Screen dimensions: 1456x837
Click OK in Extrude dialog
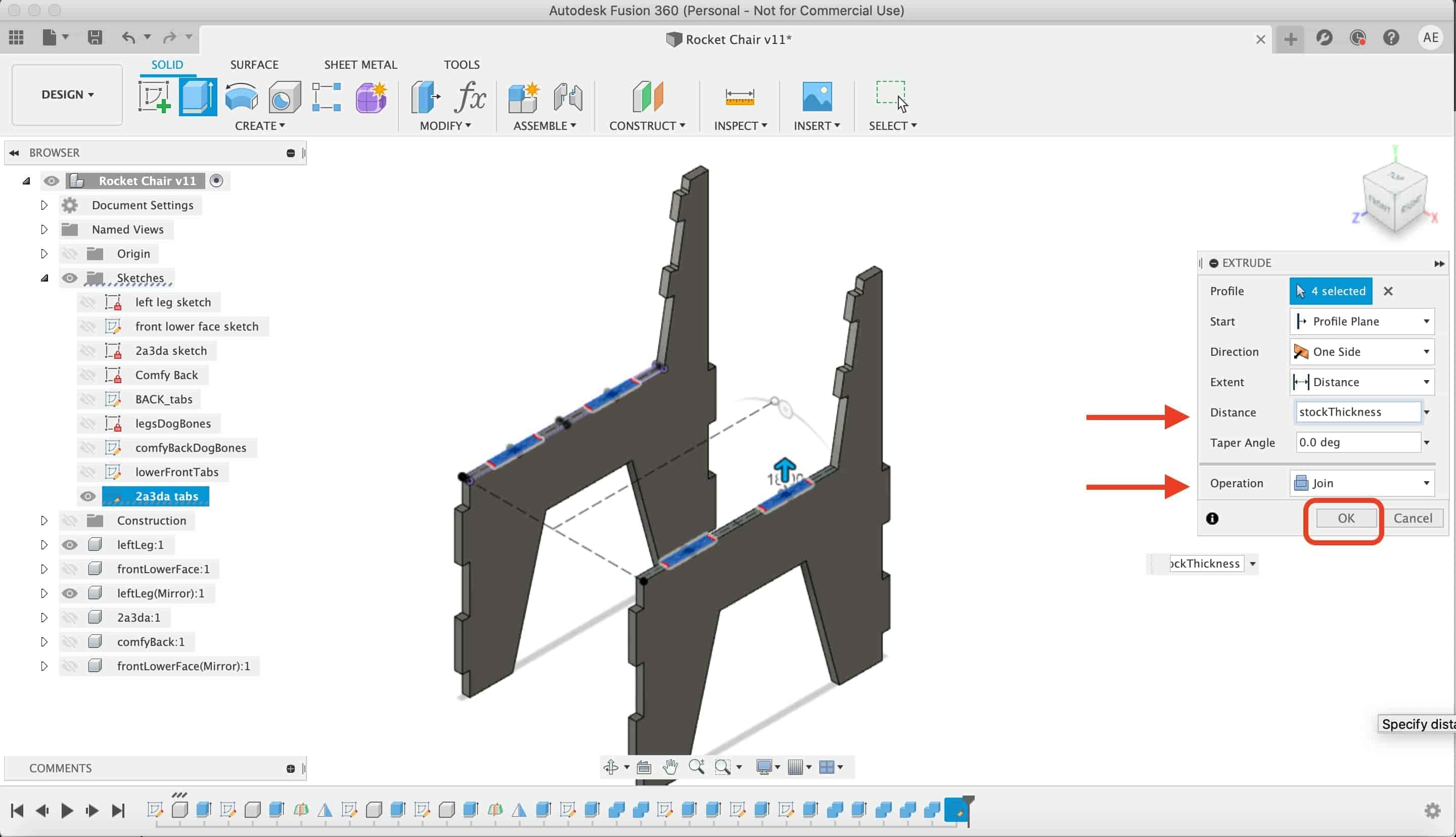pyautogui.click(x=1346, y=519)
